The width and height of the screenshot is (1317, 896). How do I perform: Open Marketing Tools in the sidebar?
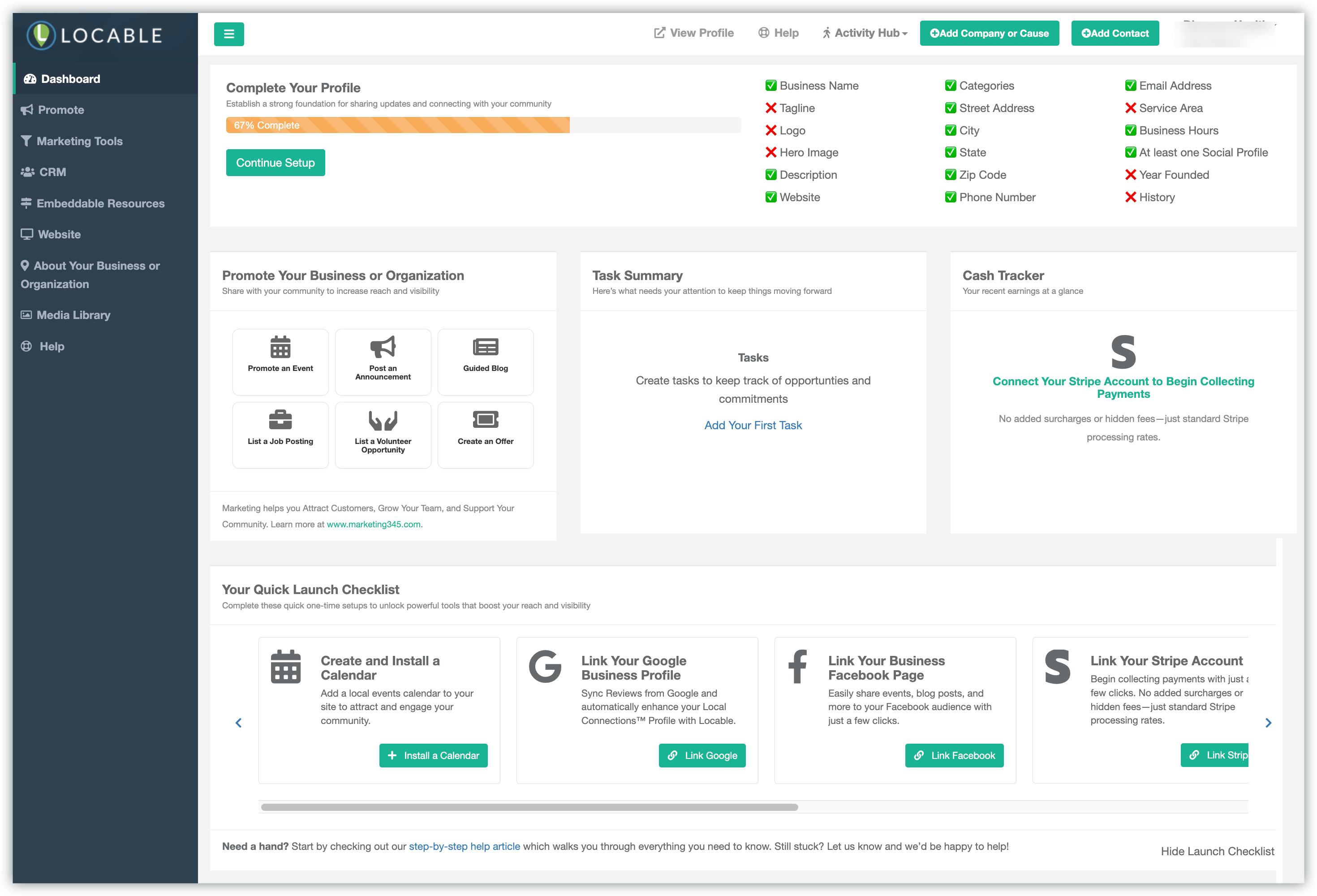point(79,141)
